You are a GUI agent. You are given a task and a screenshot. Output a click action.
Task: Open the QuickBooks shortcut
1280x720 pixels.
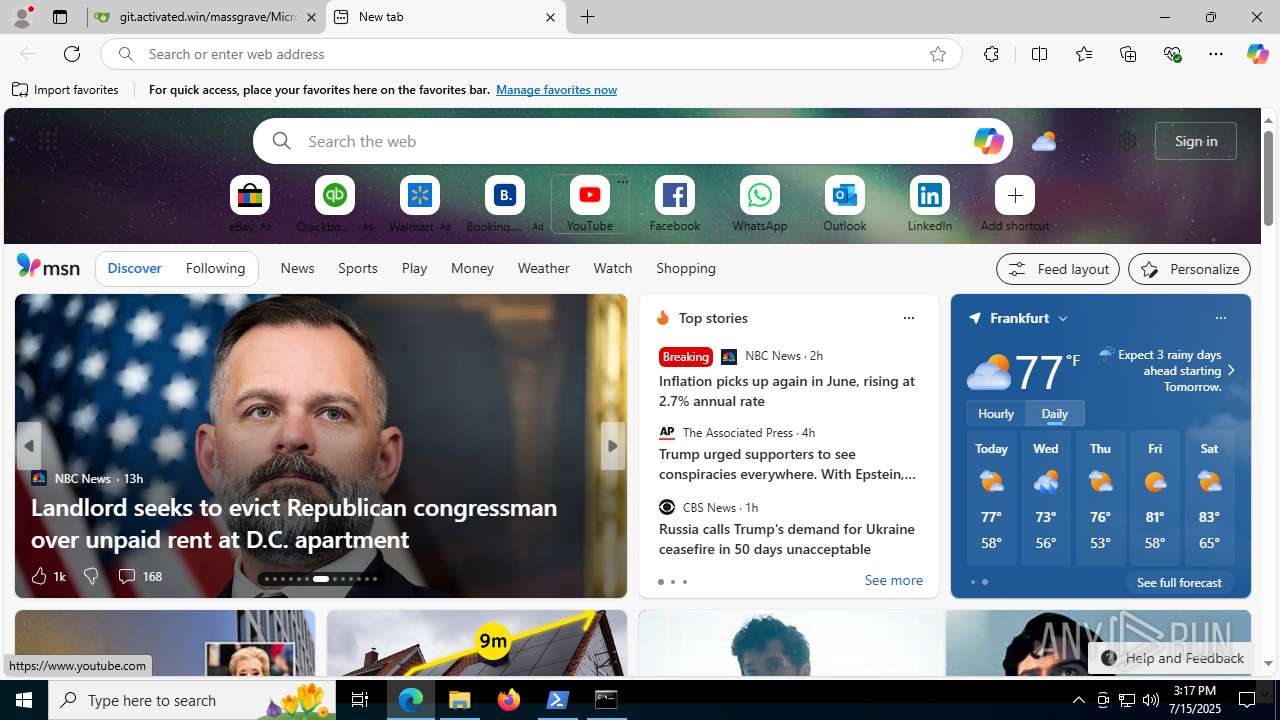click(x=335, y=205)
